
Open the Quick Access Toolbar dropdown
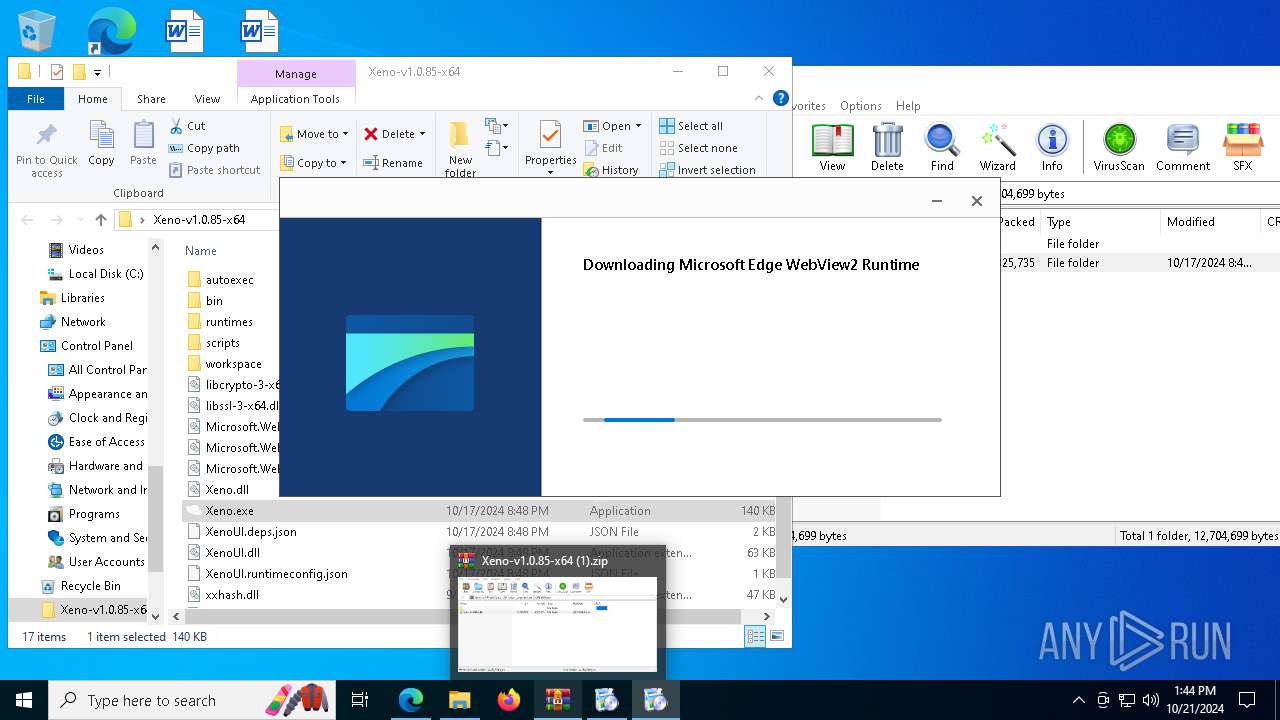pos(98,72)
